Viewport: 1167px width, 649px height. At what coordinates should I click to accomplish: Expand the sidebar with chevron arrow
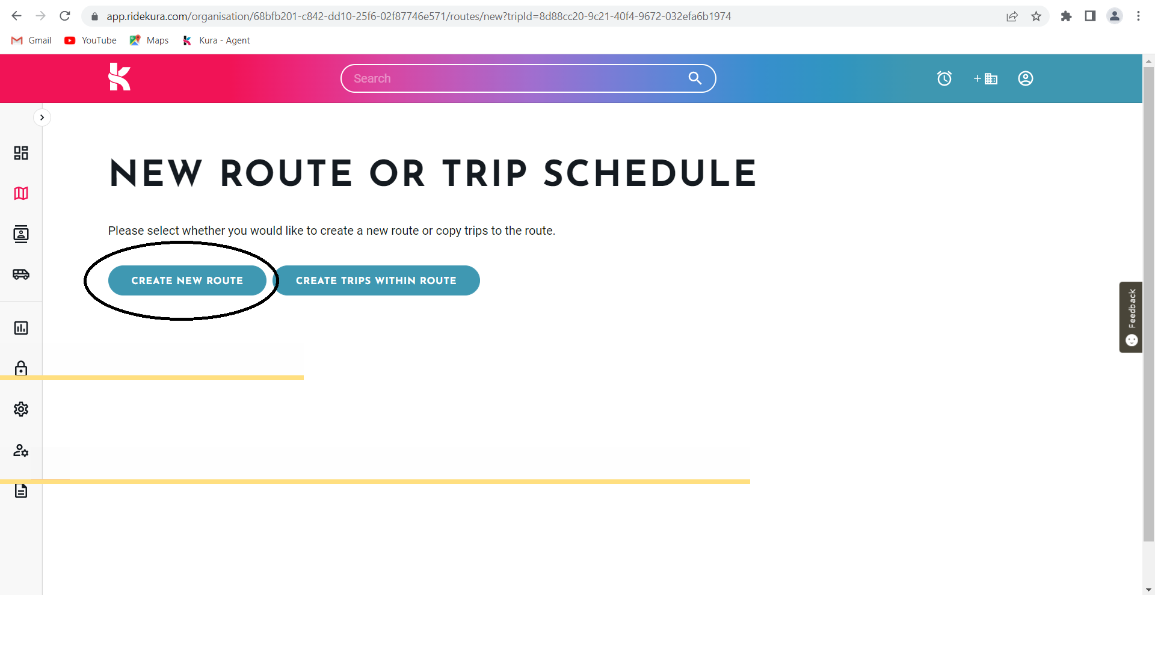click(42, 118)
